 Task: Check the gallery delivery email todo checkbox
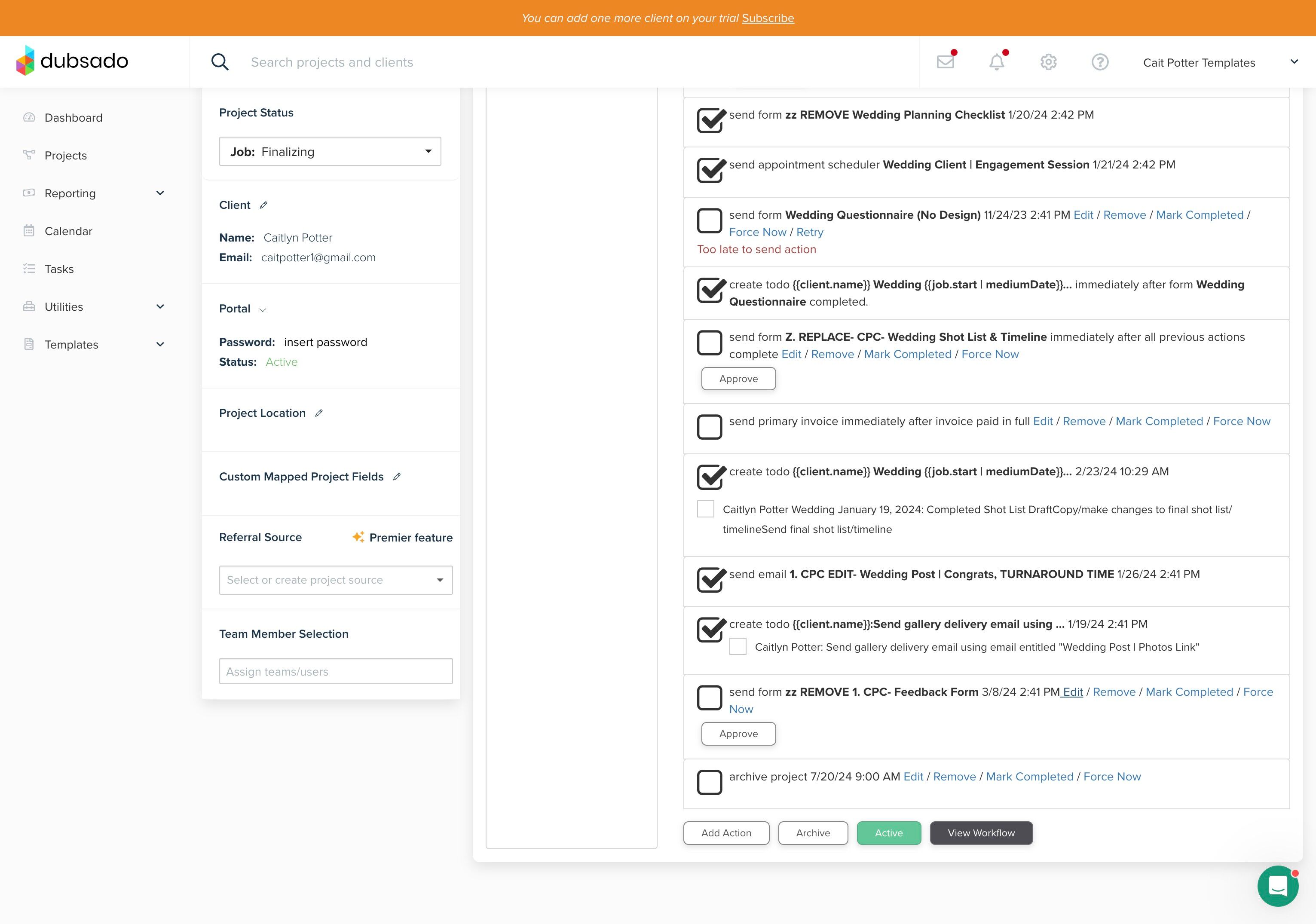[738, 646]
